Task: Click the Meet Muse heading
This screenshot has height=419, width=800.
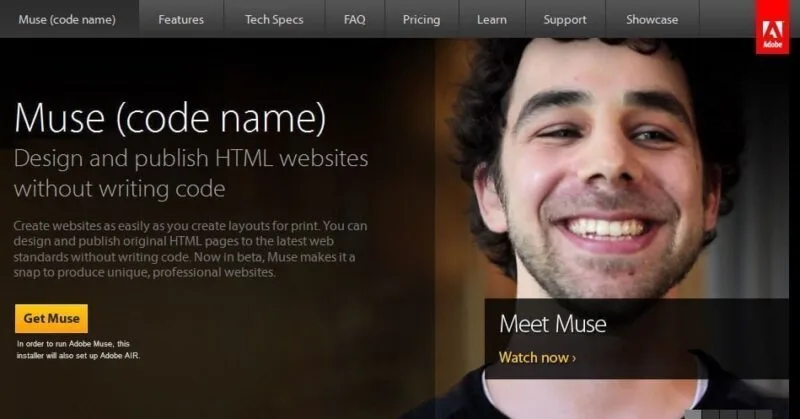Action: 553,324
